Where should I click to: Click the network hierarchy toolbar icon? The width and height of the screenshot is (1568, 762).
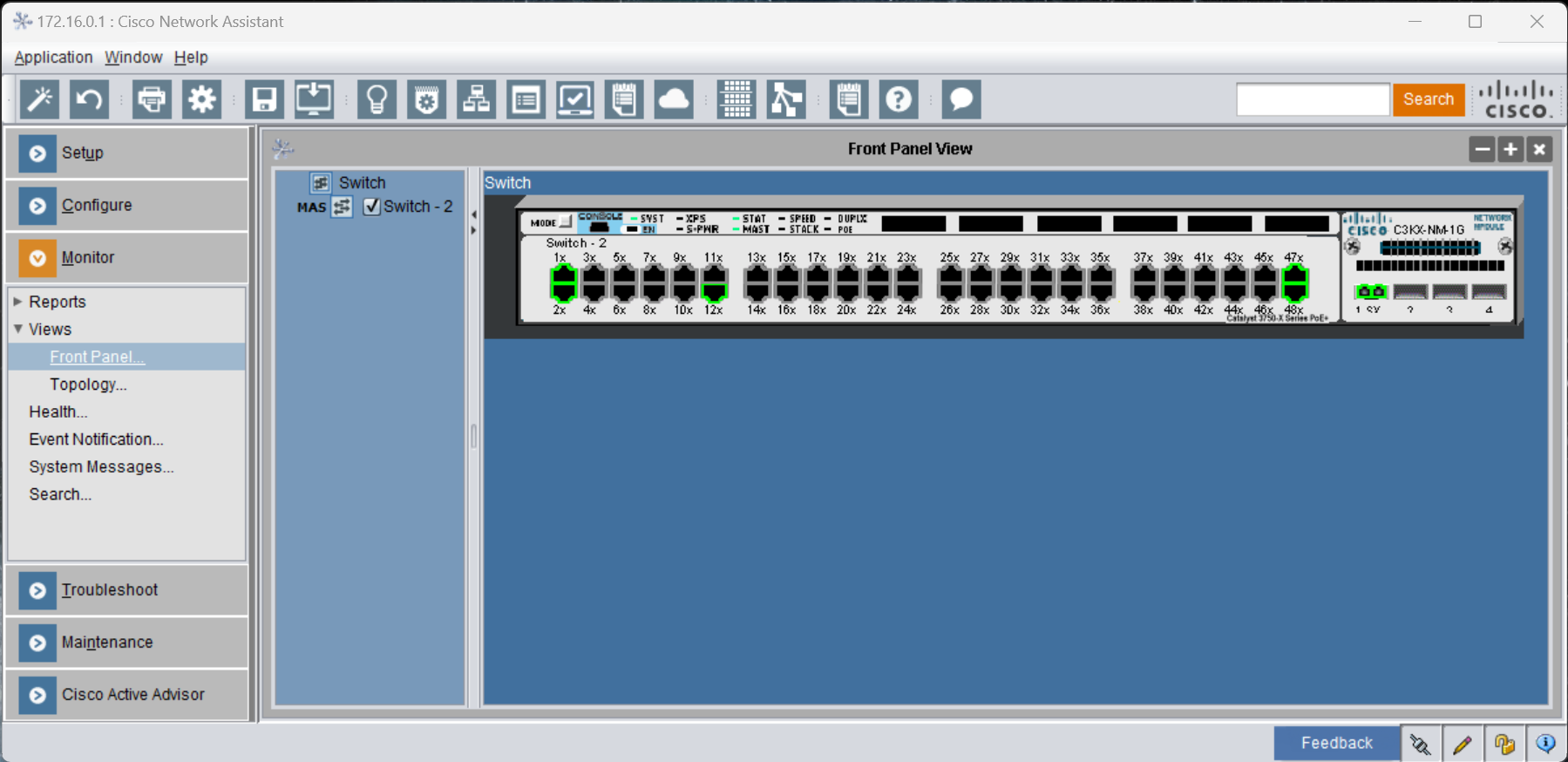pyautogui.click(x=476, y=99)
